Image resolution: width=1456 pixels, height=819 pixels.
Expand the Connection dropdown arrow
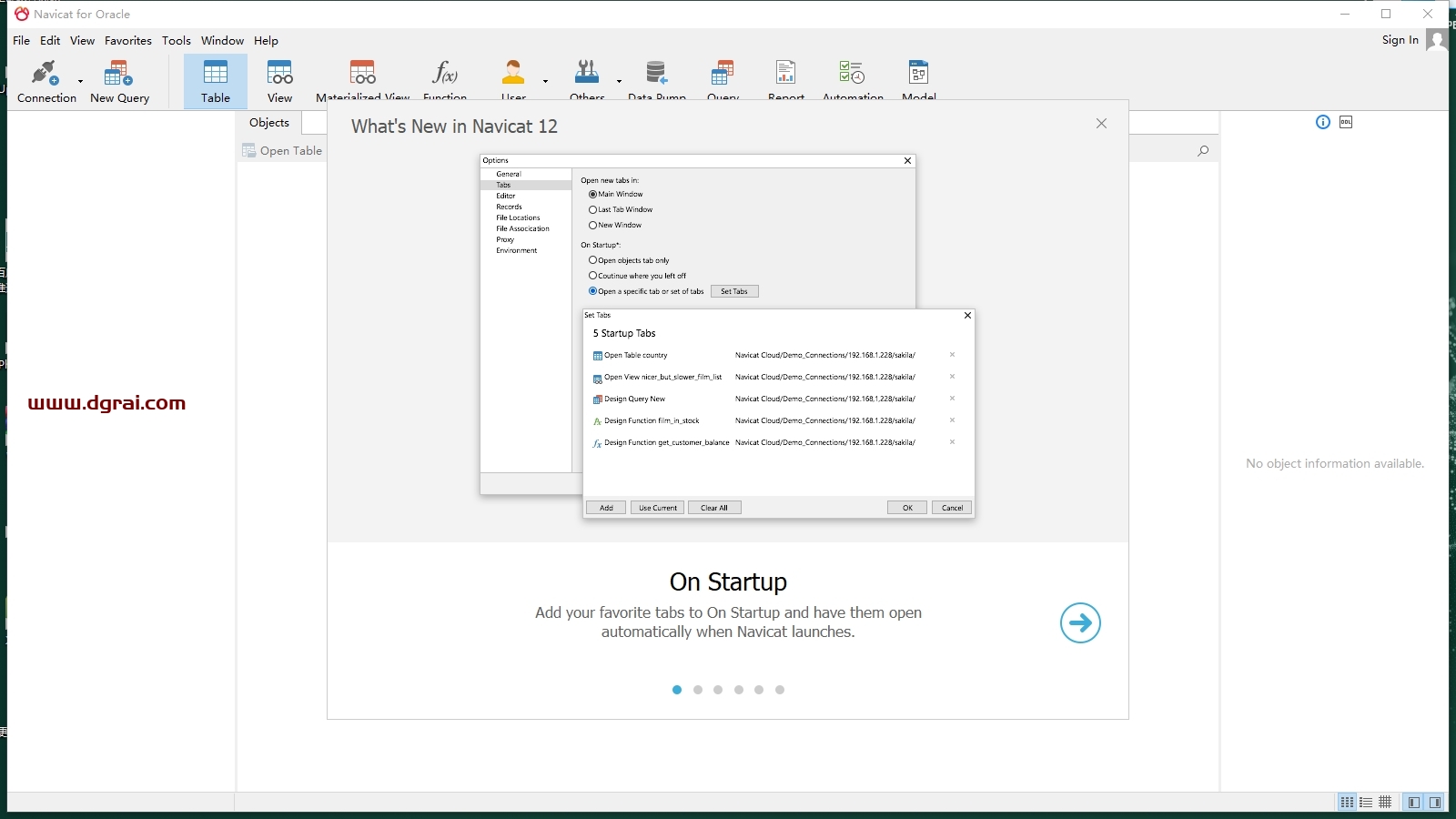click(81, 81)
